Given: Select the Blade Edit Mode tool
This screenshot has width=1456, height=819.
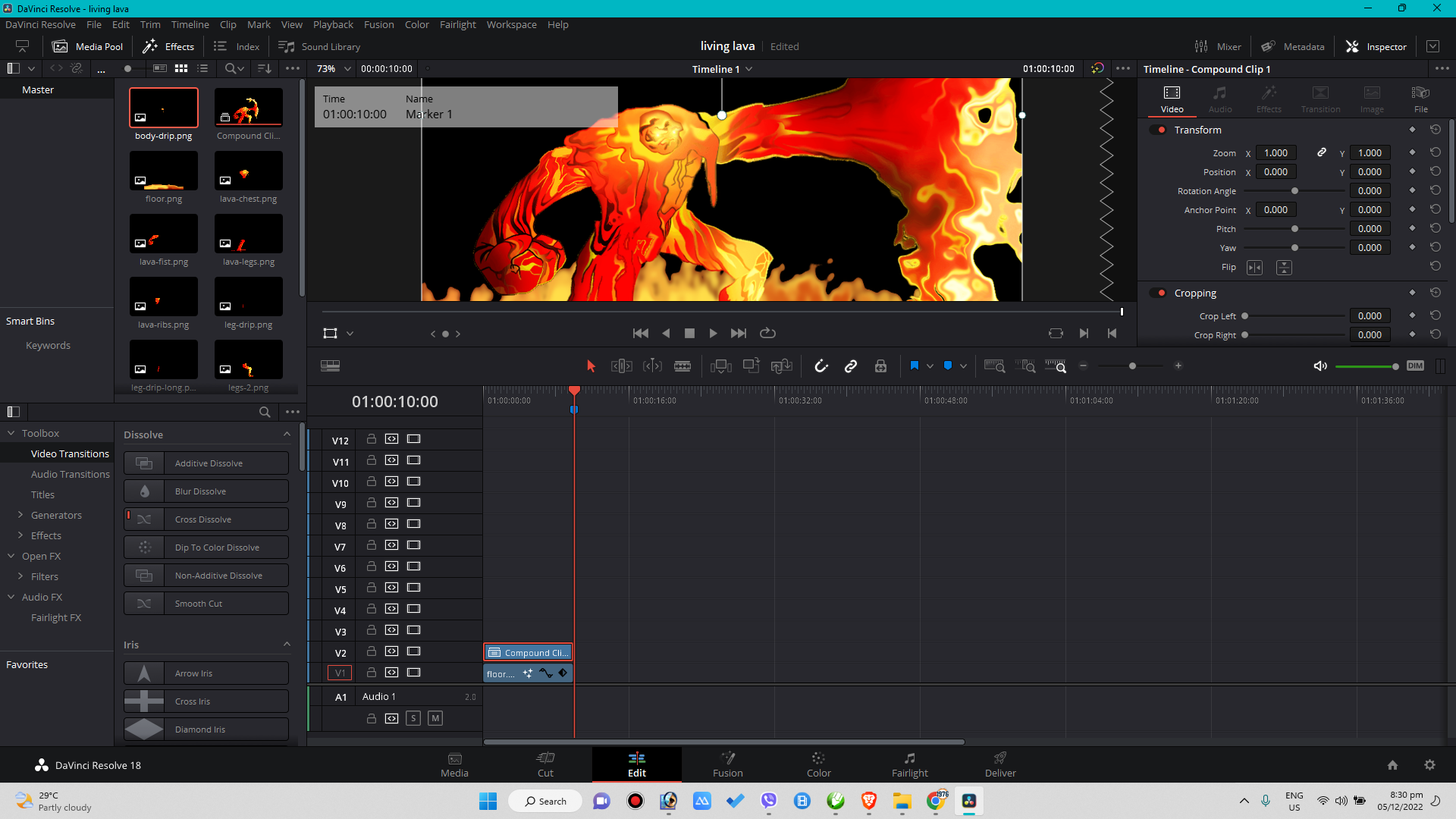Looking at the screenshot, I should [682, 366].
